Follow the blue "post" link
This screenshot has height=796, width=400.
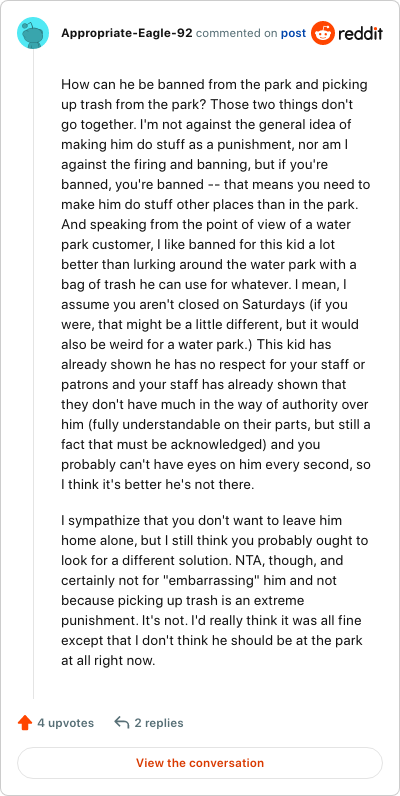pos(293,34)
